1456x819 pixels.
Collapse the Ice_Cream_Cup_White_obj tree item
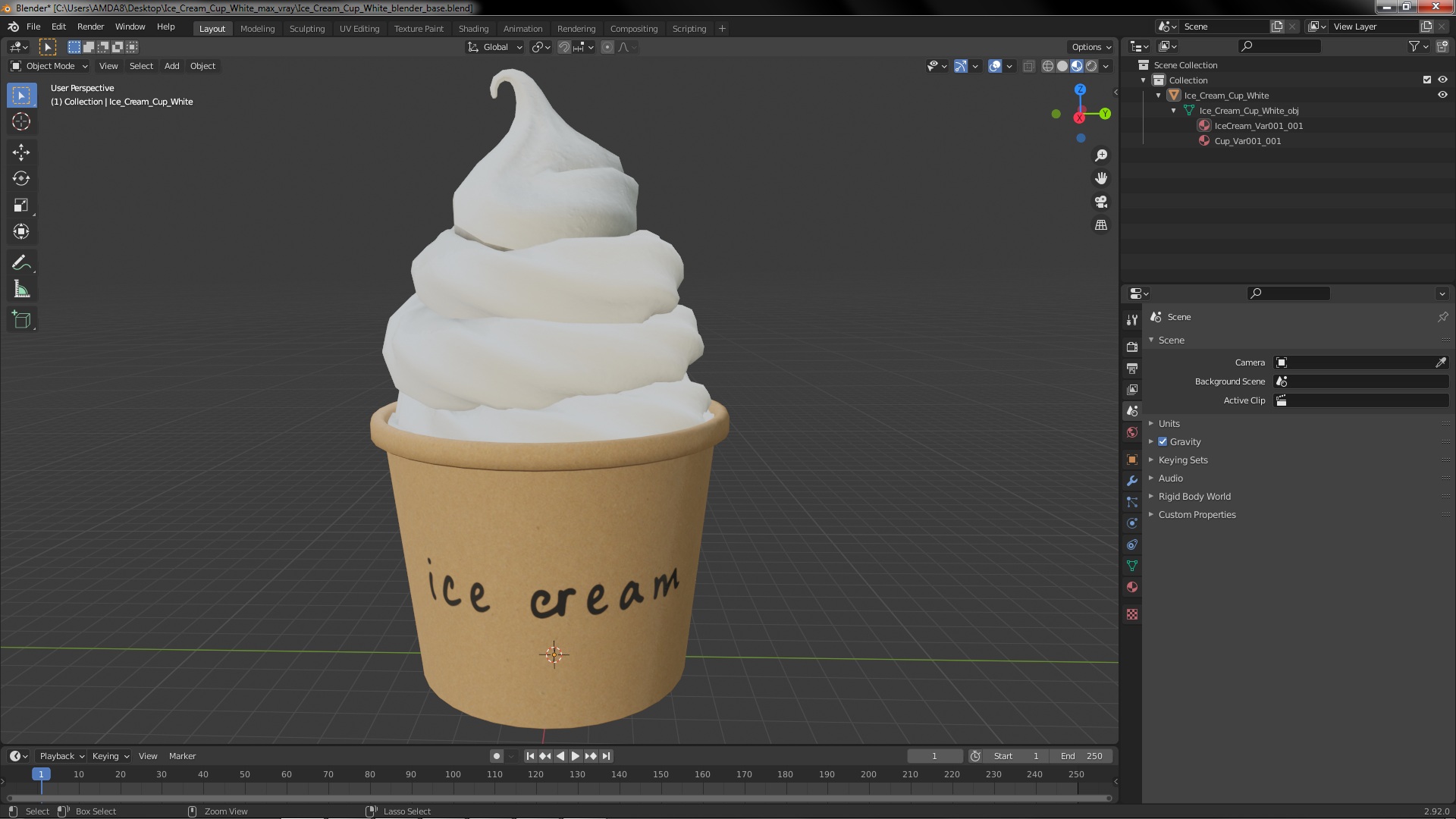pos(1174,111)
